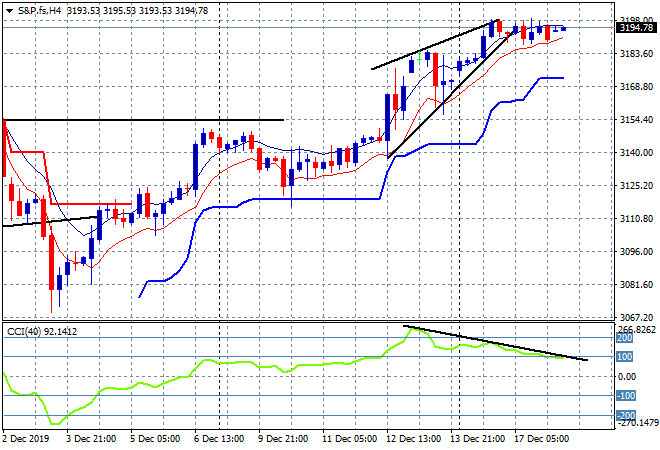
Task: Click the 3067.20 price axis label
Action: click(x=636, y=317)
